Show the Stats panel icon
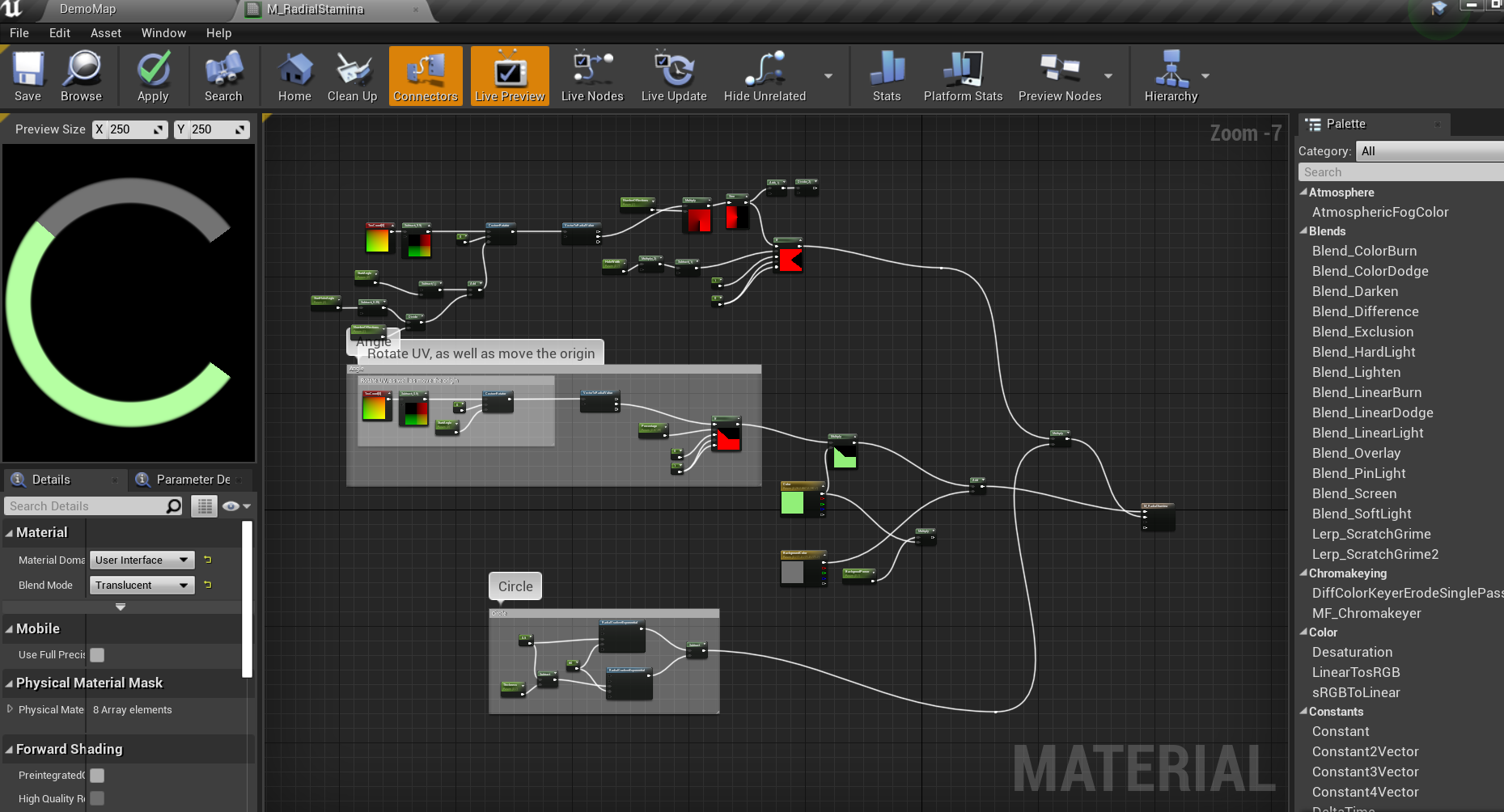The height and width of the screenshot is (812, 1504). tap(887, 76)
